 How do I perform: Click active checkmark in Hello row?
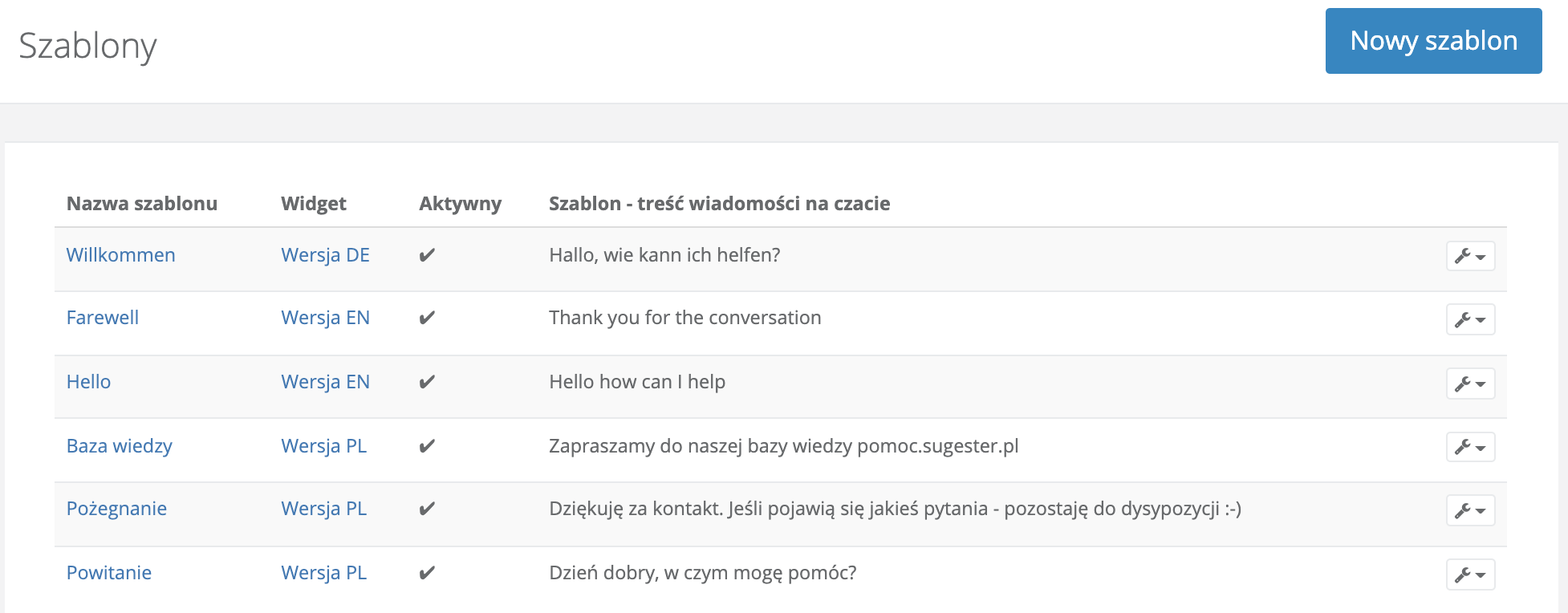(427, 382)
